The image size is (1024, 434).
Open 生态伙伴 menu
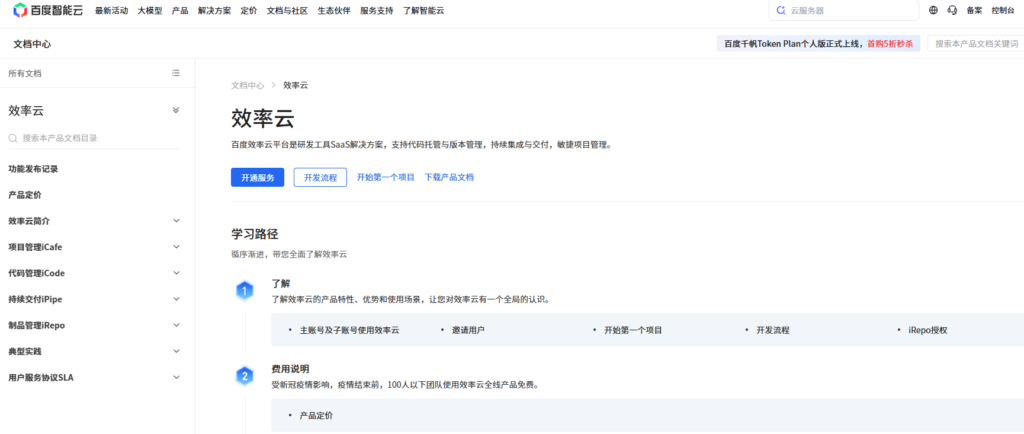[334, 10]
